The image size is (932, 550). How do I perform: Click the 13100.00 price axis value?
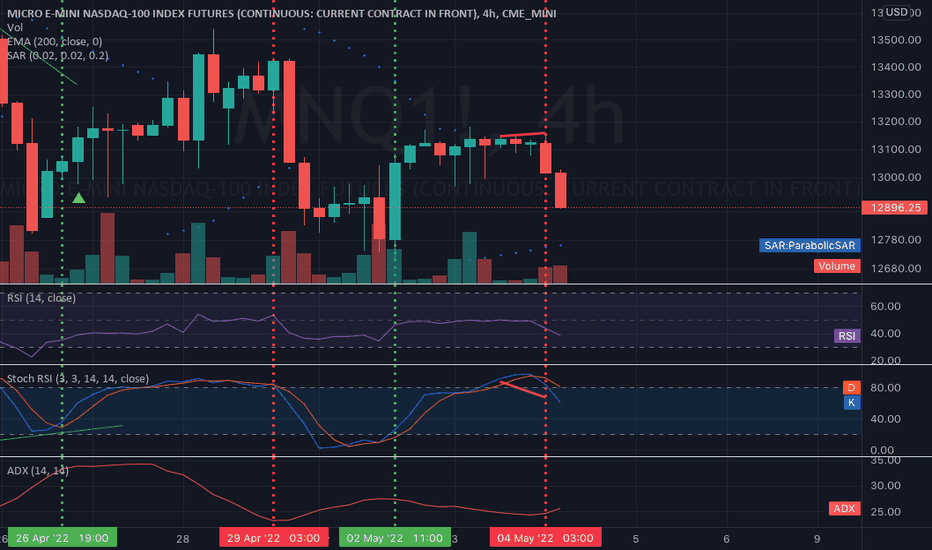(896, 149)
